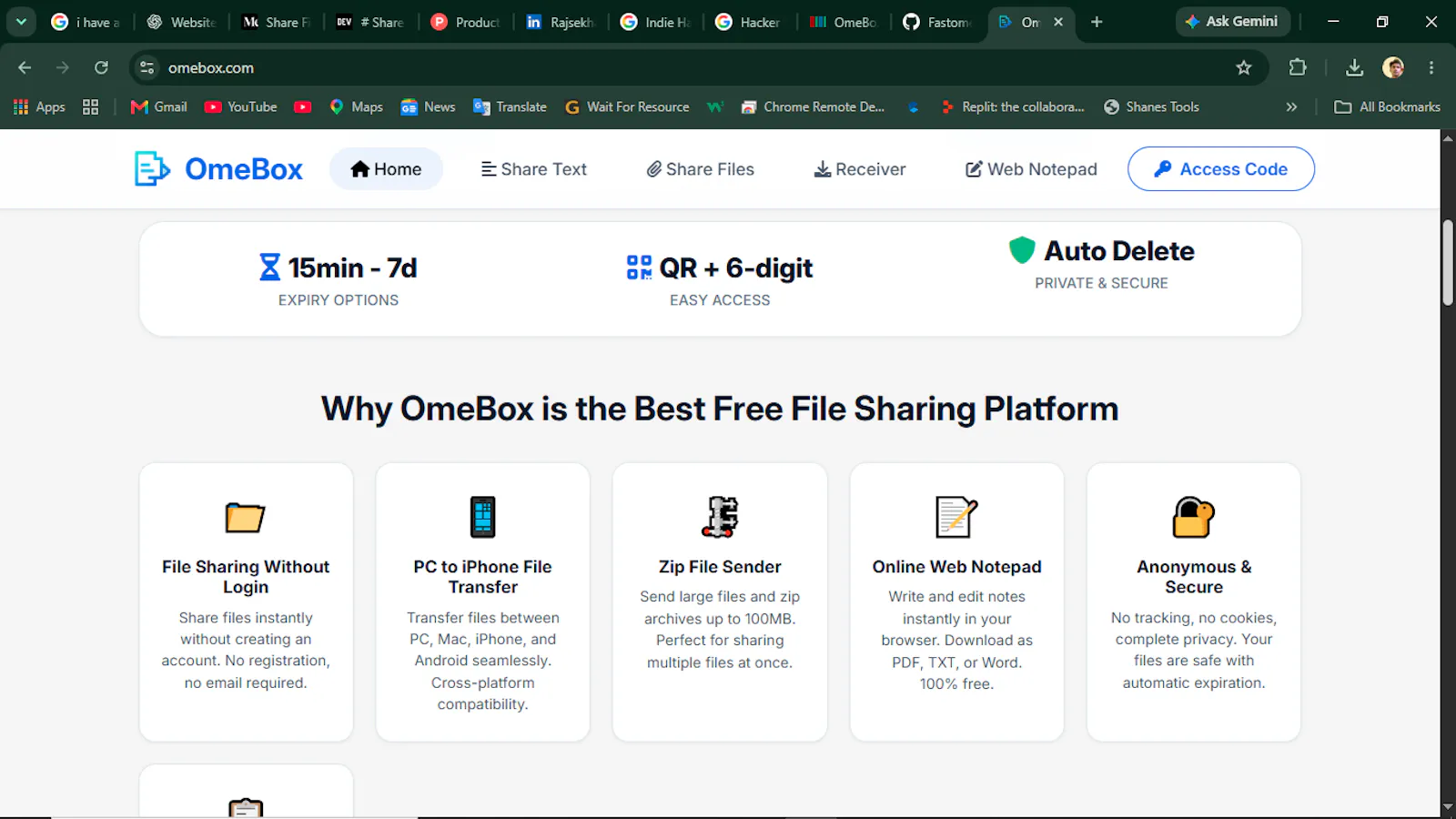Click the Zip File Sender clamp icon

(x=720, y=517)
